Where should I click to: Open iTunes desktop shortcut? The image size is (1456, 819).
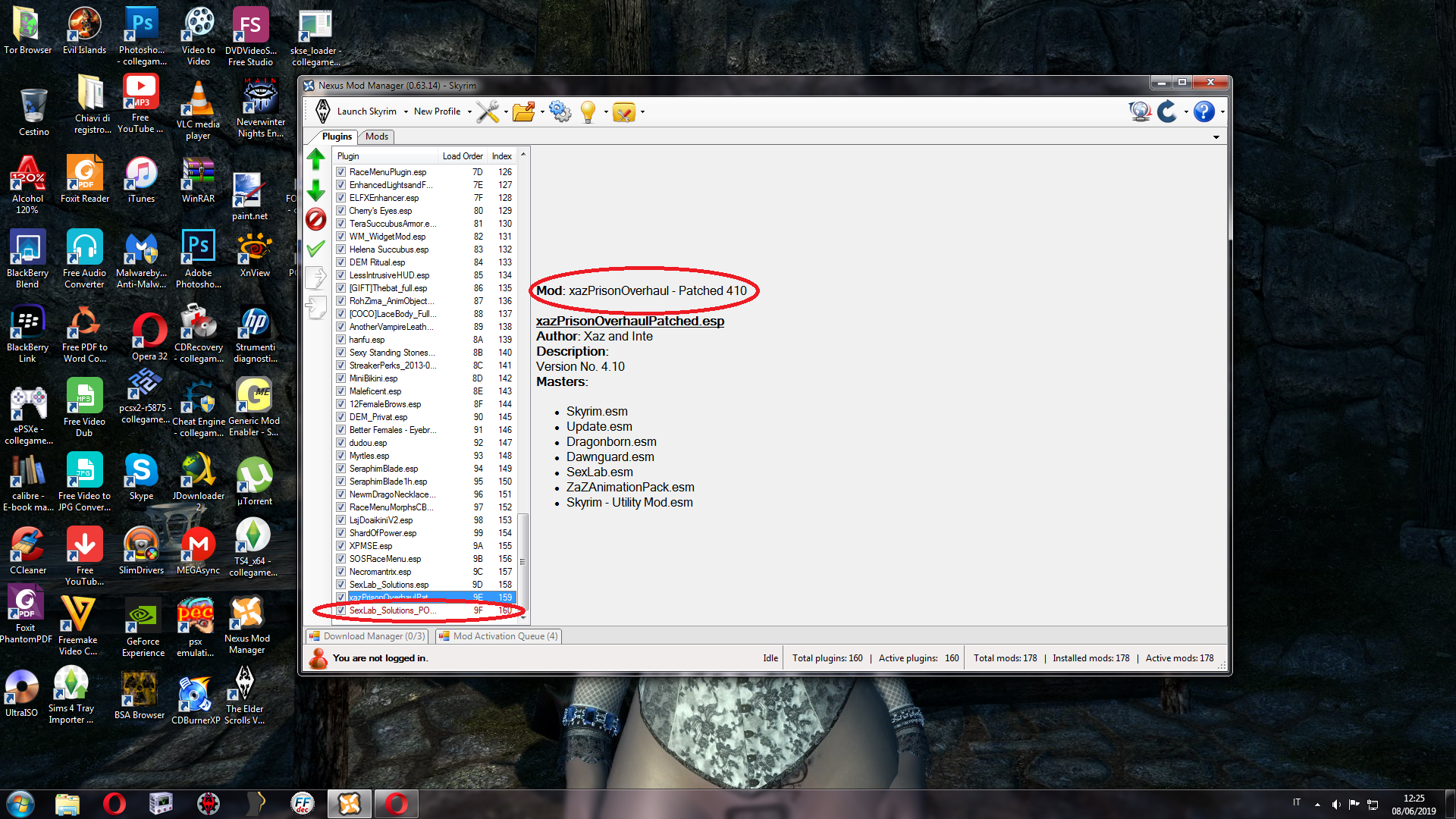(141, 180)
